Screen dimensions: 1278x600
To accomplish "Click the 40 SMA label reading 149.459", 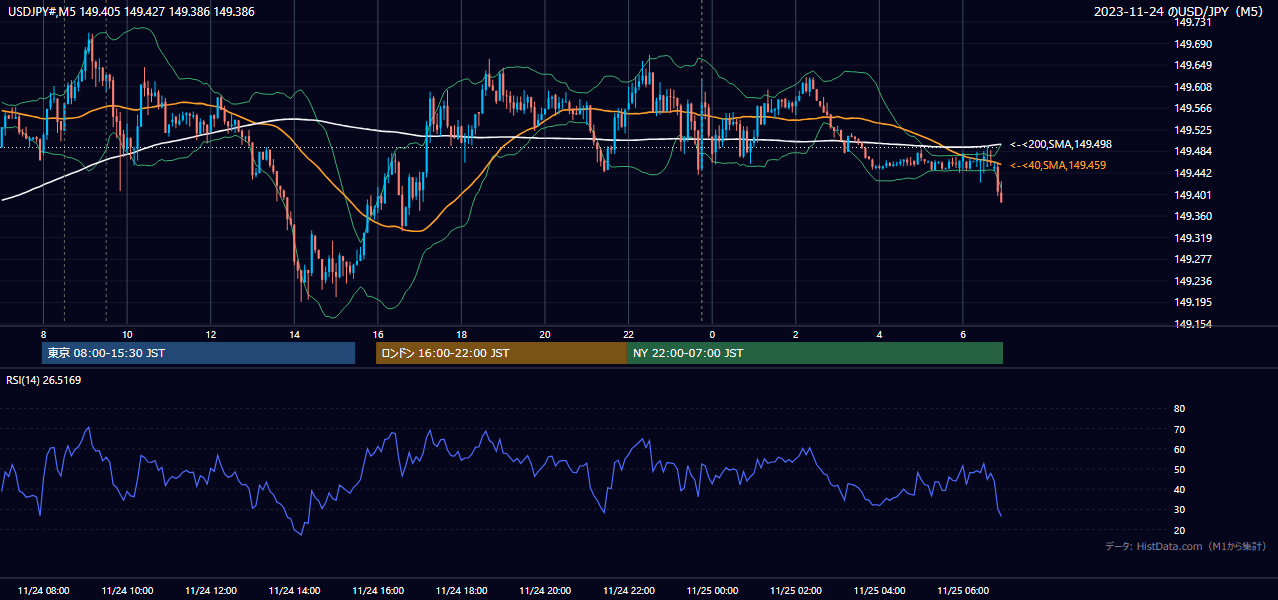I will (1058, 165).
